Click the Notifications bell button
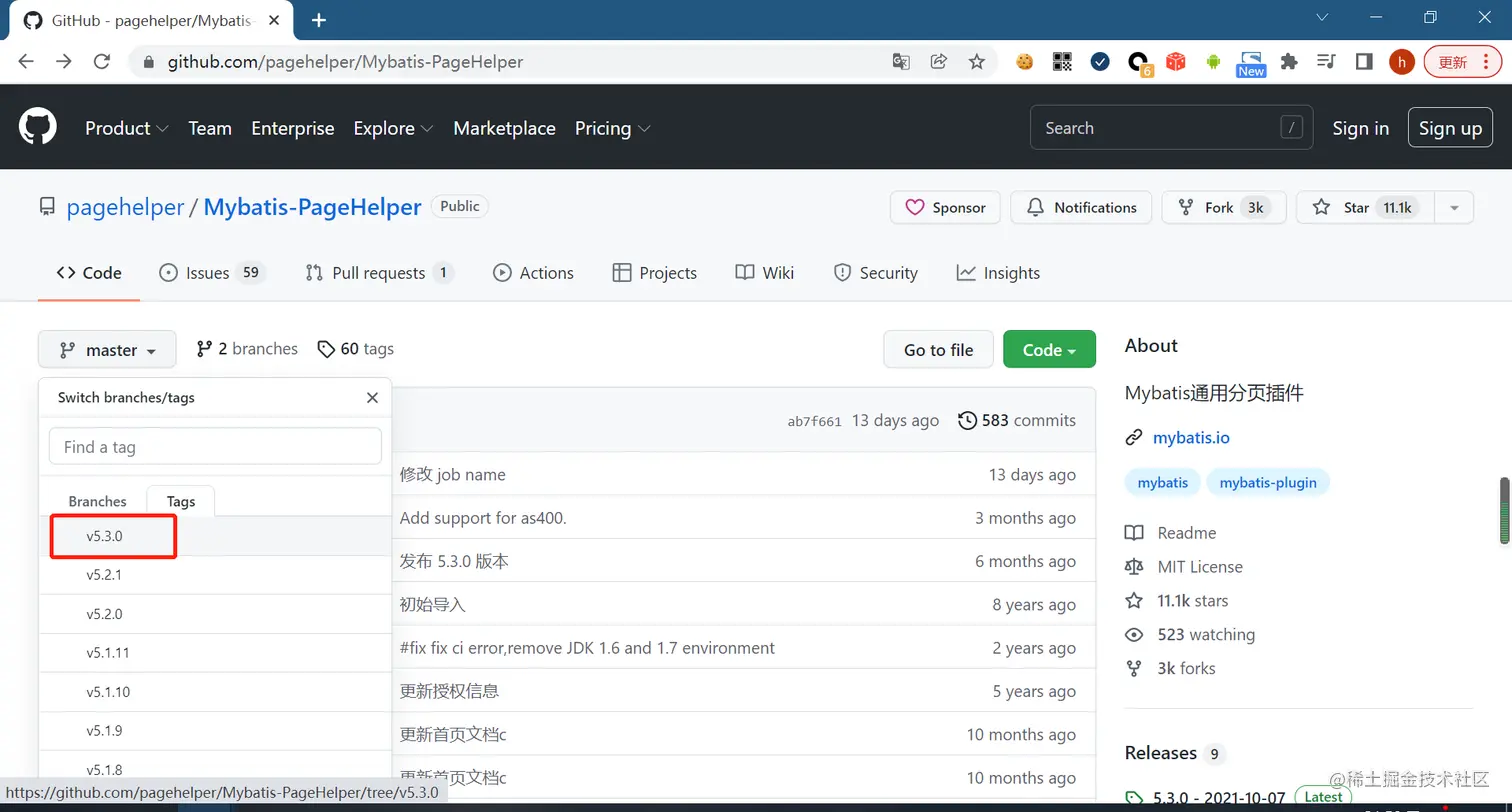Image resolution: width=1512 pixels, height=812 pixels. [x=1081, y=207]
